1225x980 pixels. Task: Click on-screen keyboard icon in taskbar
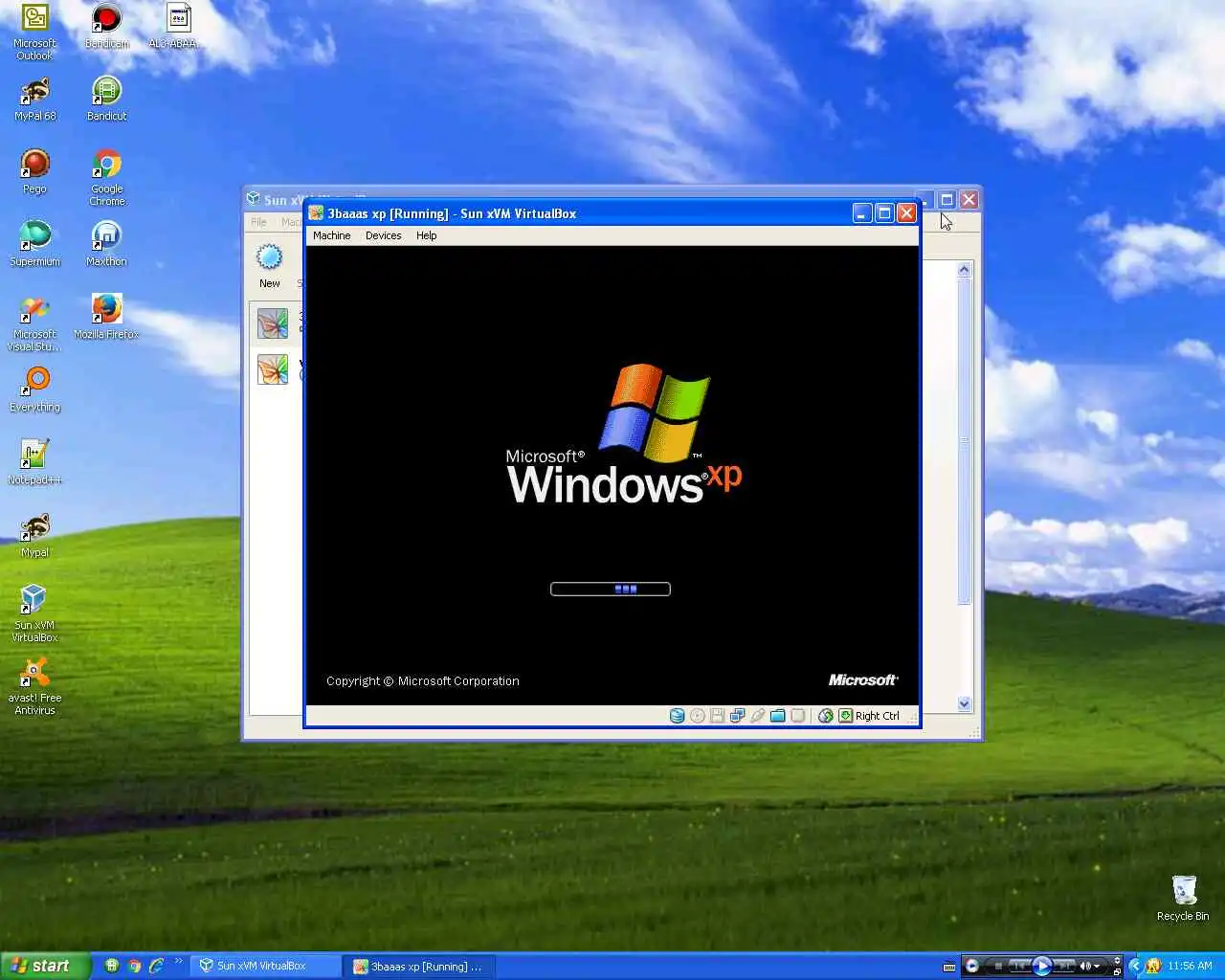tap(948, 967)
